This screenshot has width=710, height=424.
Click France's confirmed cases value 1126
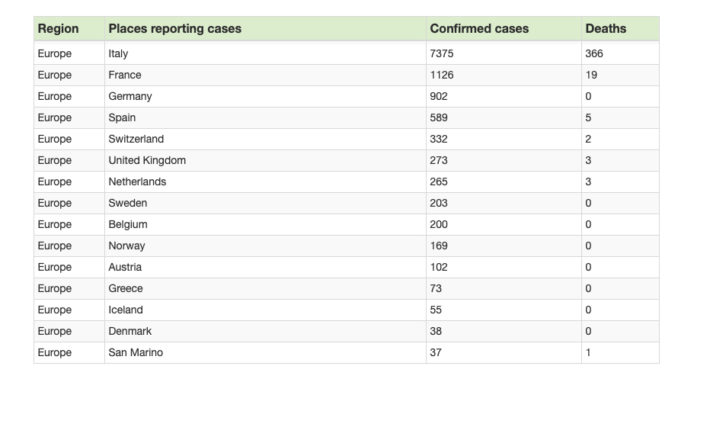coord(442,75)
